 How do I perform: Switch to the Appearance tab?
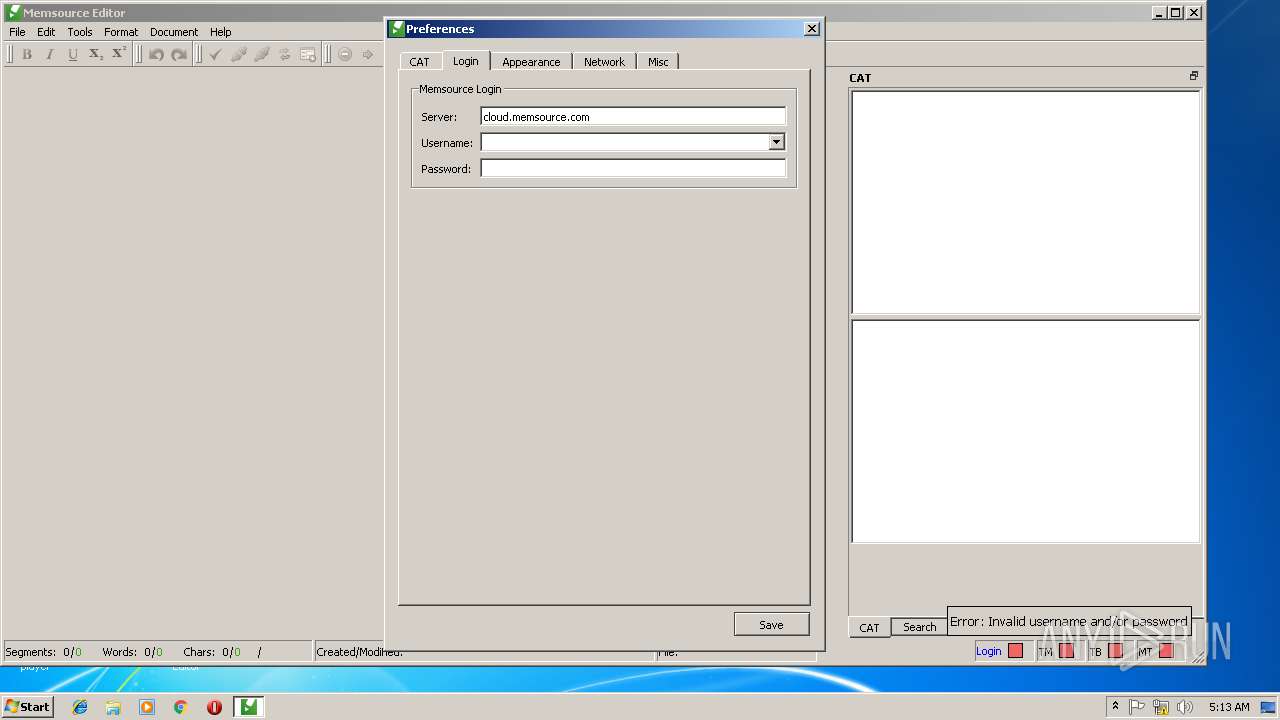tap(531, 62)
